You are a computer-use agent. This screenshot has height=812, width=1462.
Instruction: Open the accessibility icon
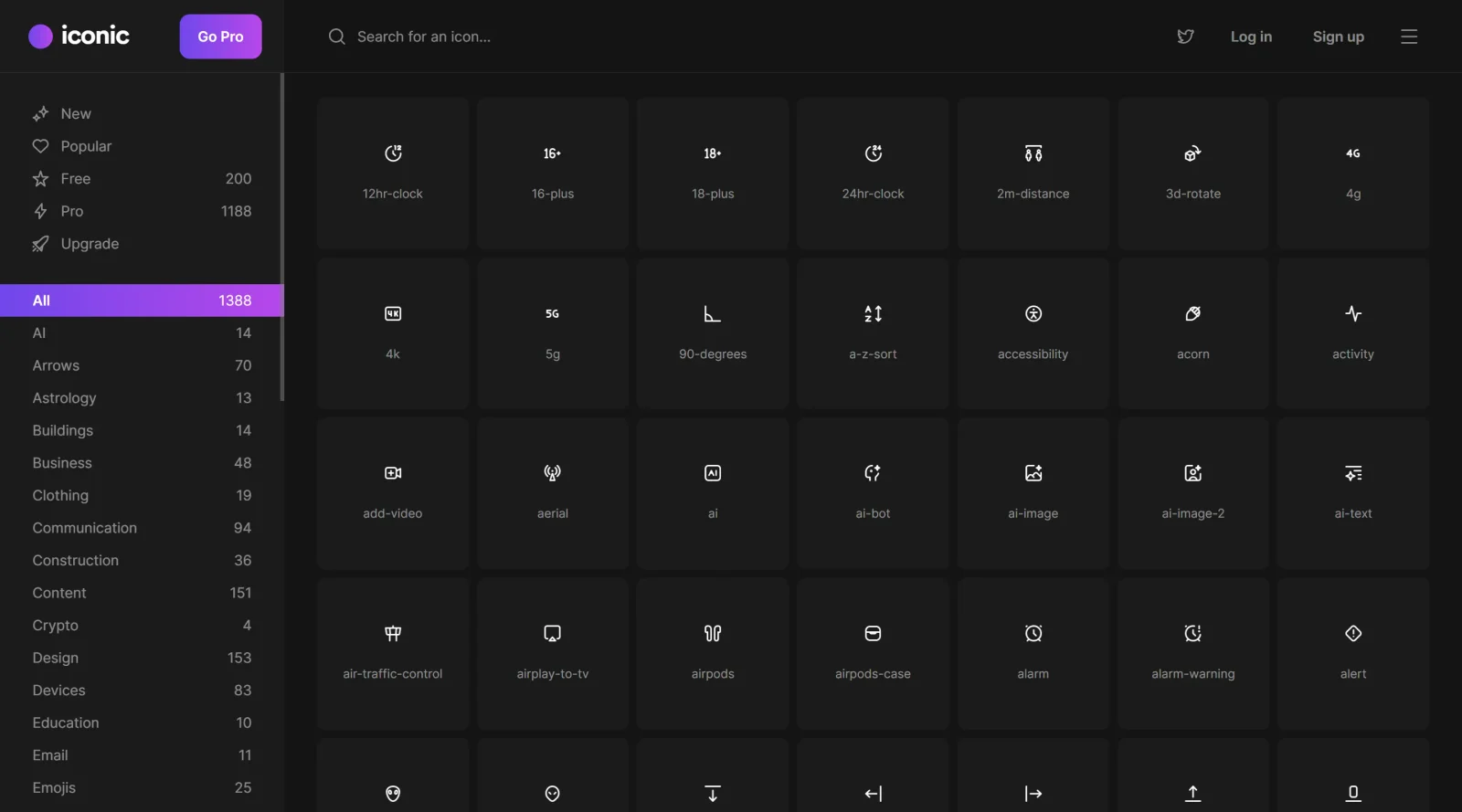click(1033, 333)
